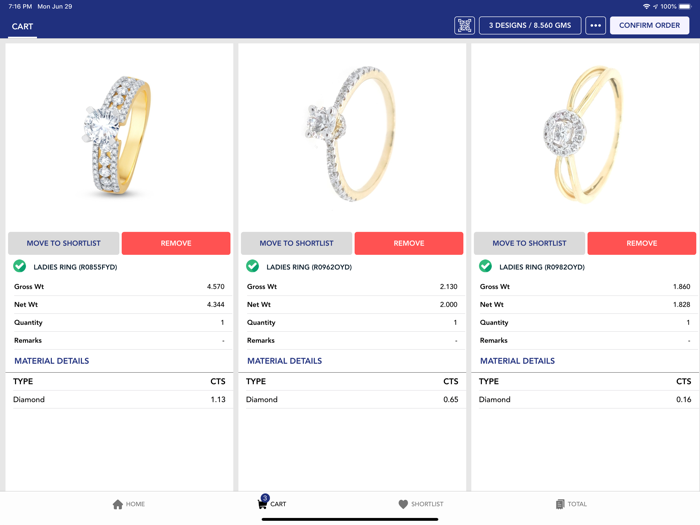This screenshot has width=700, height=525.
Task: Click Gross Wt value 2.130
Action: click(449, 287)
